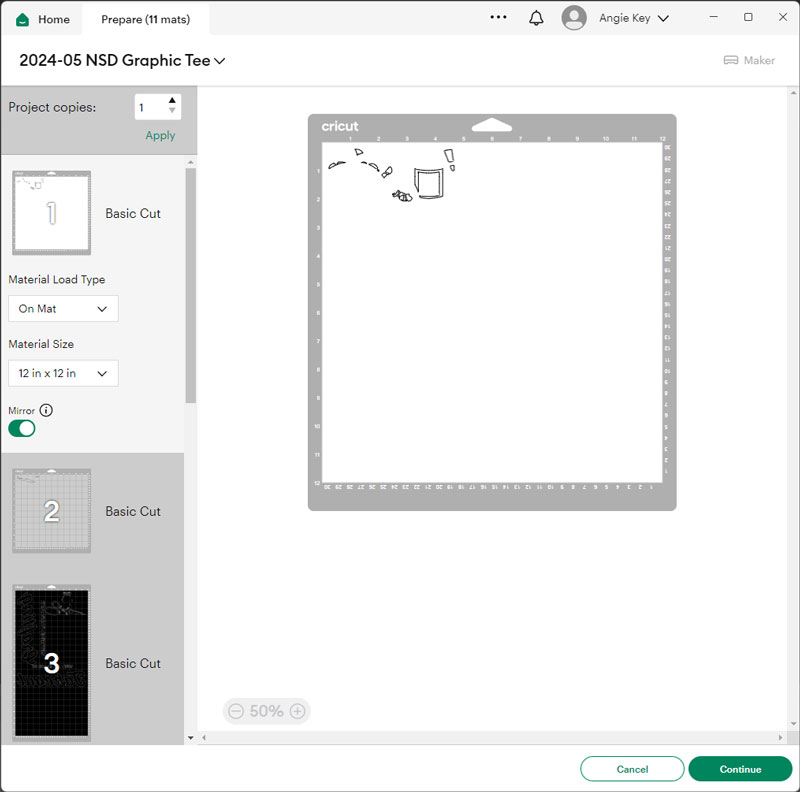The height and width of the screenshot is (792, 800).
Task: Click the Maker machine icon
Action: coord(731,60)
